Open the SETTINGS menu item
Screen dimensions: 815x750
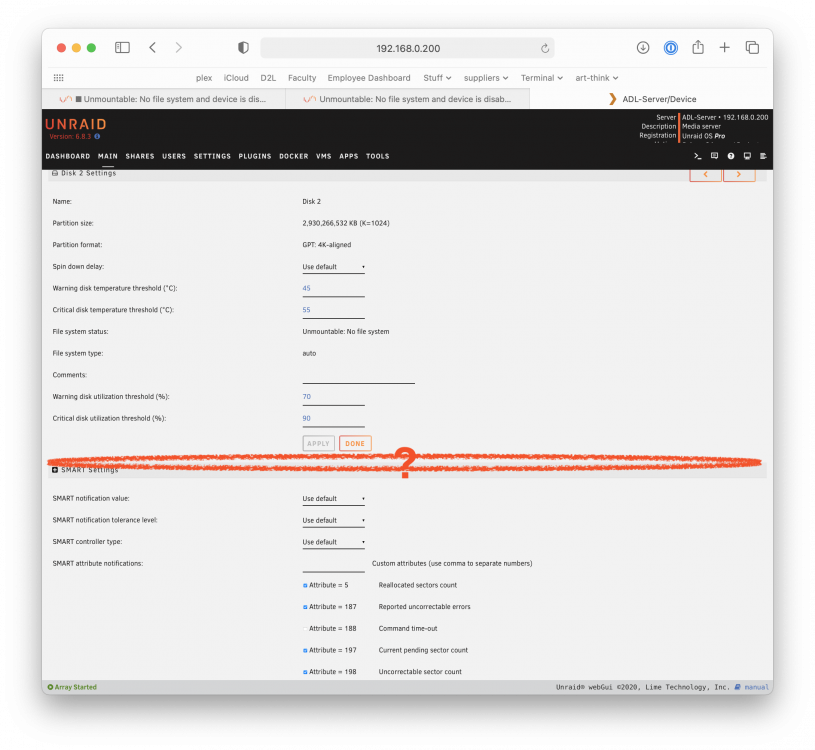coord(212,156)
